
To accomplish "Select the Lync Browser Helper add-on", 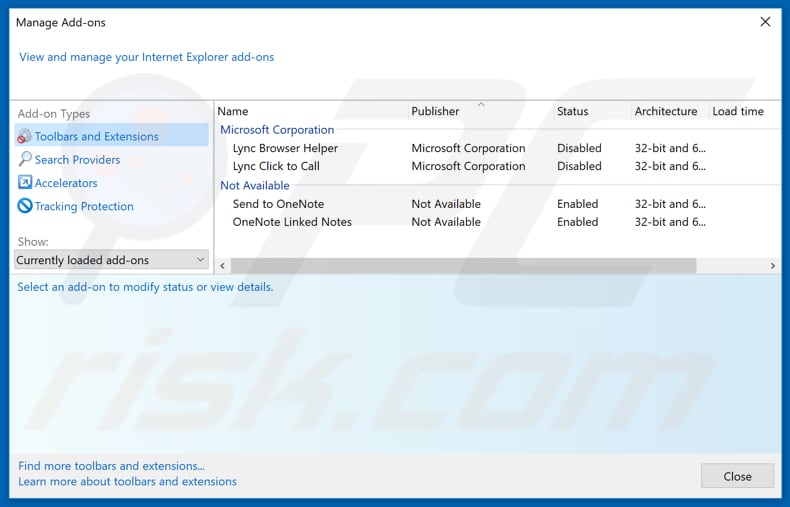I will pos(285,148).
